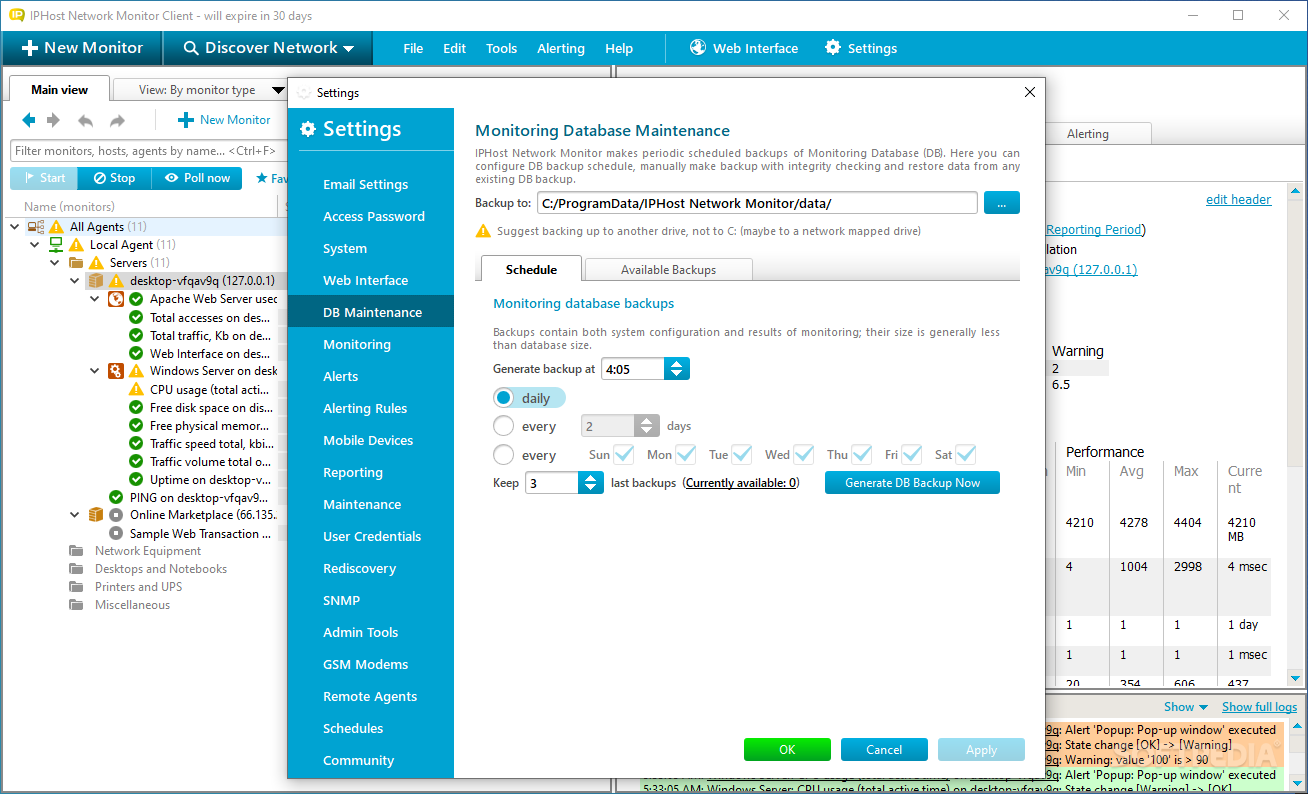Switch to the Available Backups tab
The height and width of the screenshot is (794, 1308).
[x=668, y=270]
